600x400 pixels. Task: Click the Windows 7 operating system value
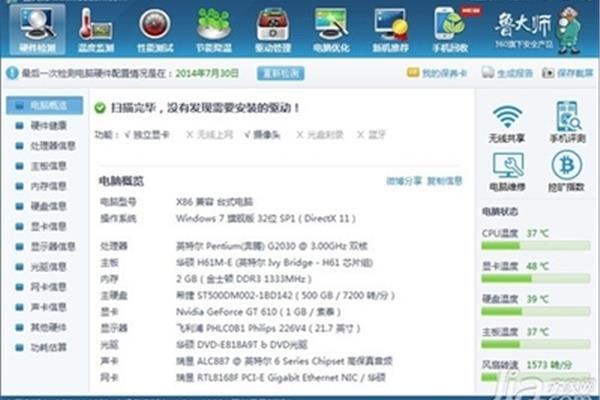tap(266, 219)
